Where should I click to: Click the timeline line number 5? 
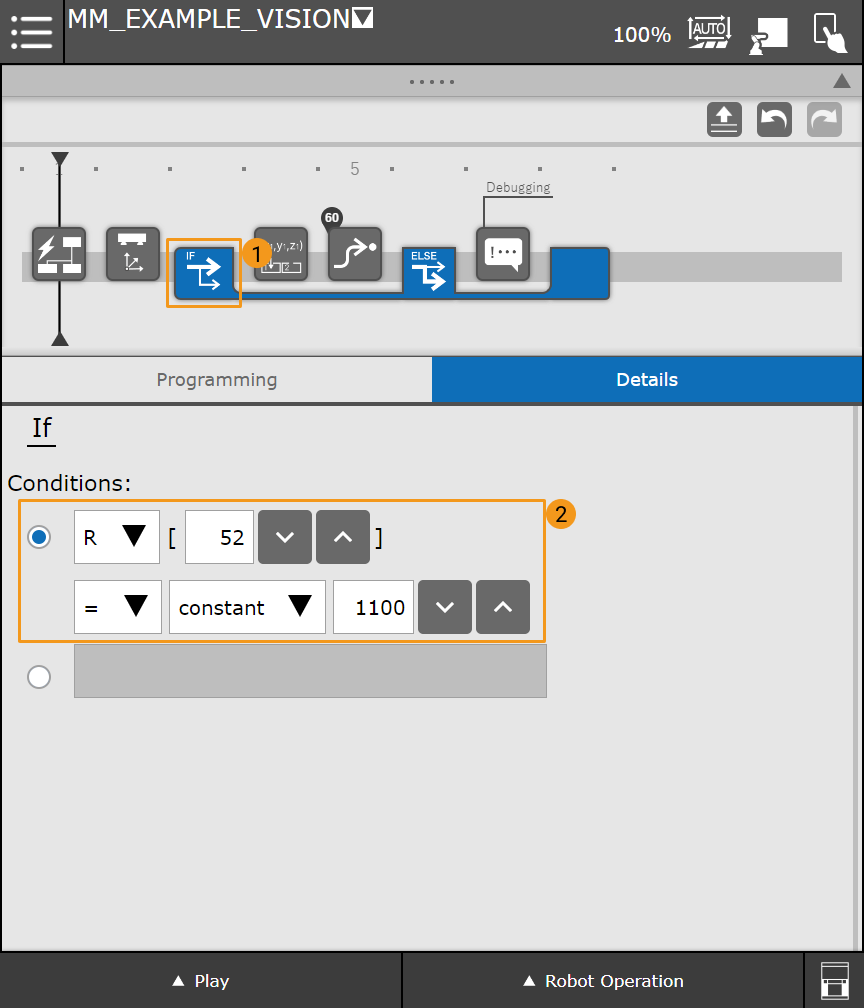click(355, 168)
